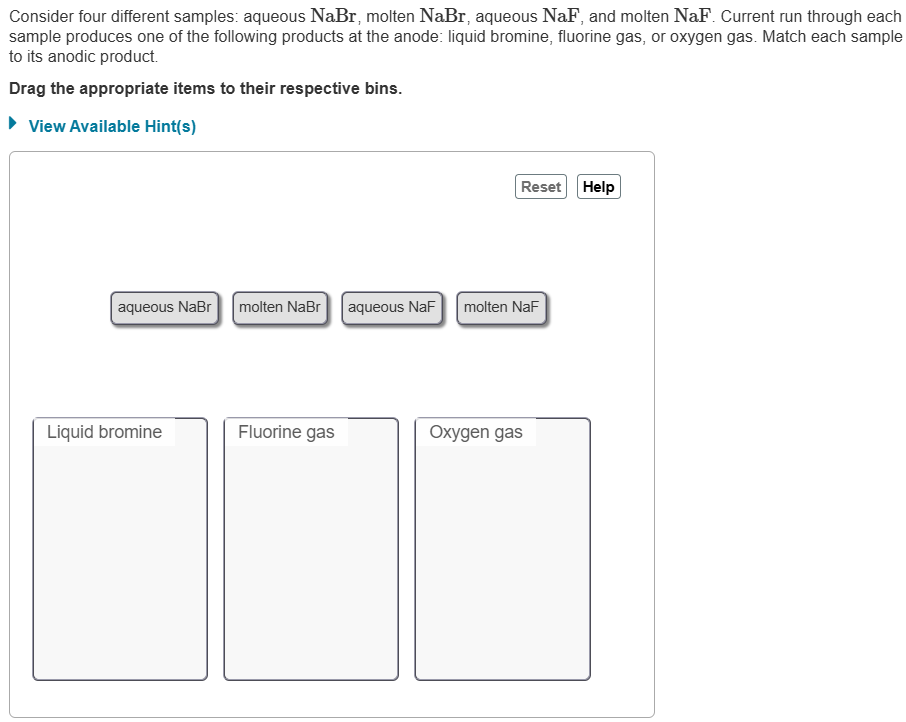This screenshot has height=722, width=906.
Task: Click the Reset button
Action: tap(540, 186)
